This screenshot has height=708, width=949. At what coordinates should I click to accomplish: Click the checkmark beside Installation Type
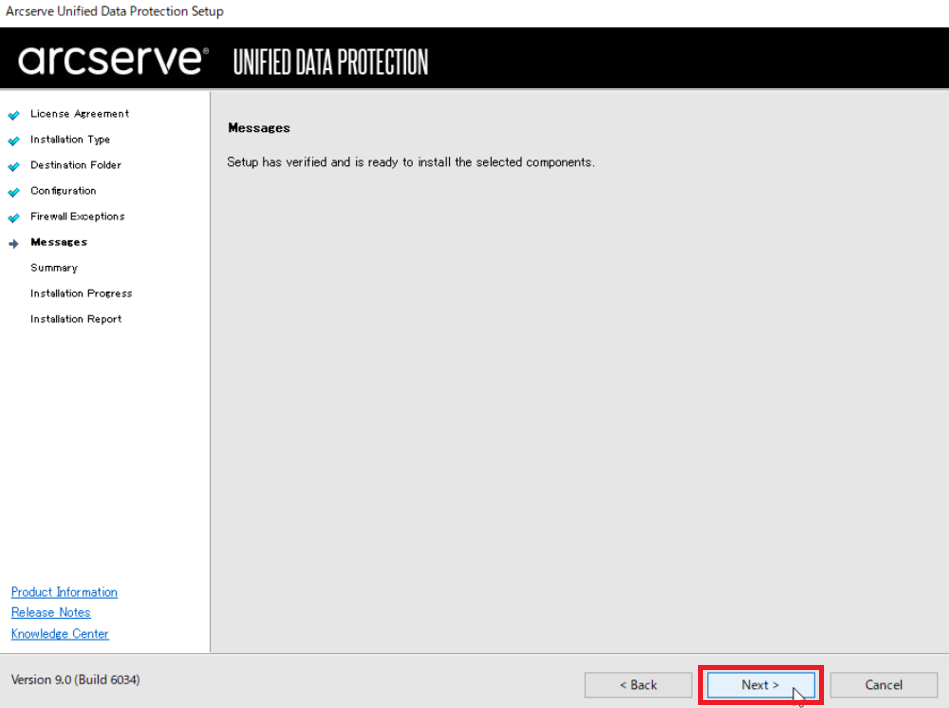tap(14, 141)
